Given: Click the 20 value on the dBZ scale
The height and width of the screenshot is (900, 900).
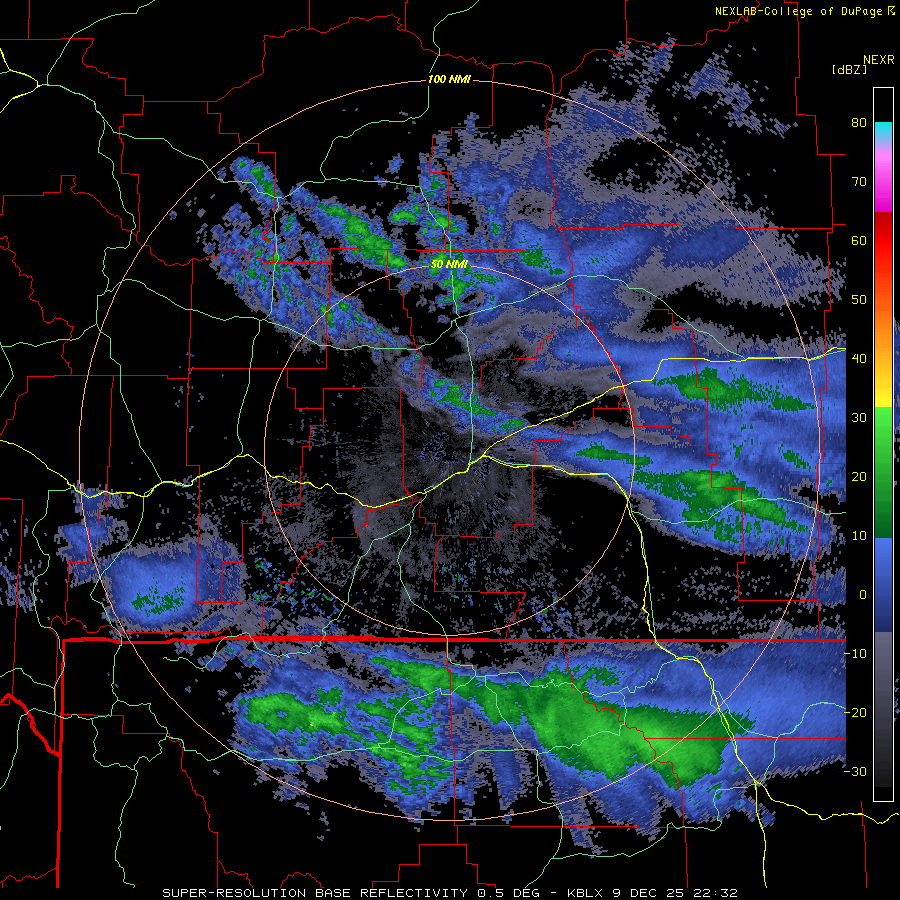Looking at the screenshot, I should (859, 477).
